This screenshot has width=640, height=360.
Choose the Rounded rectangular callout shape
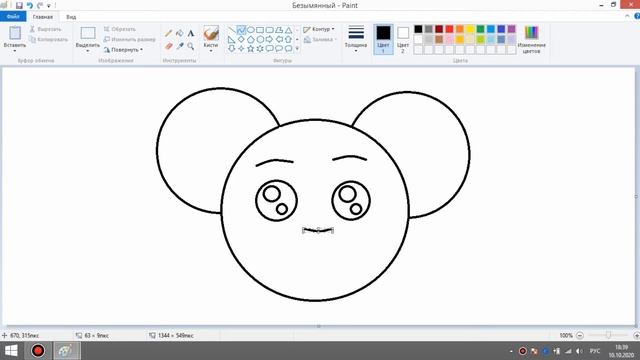[269, 49]
